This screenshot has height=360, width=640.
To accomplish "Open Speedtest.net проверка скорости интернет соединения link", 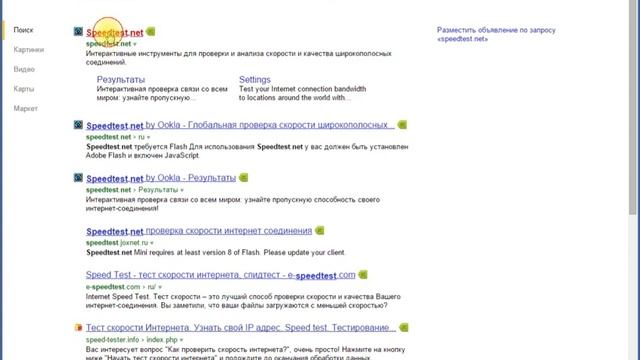I will (x=199, y=231).
